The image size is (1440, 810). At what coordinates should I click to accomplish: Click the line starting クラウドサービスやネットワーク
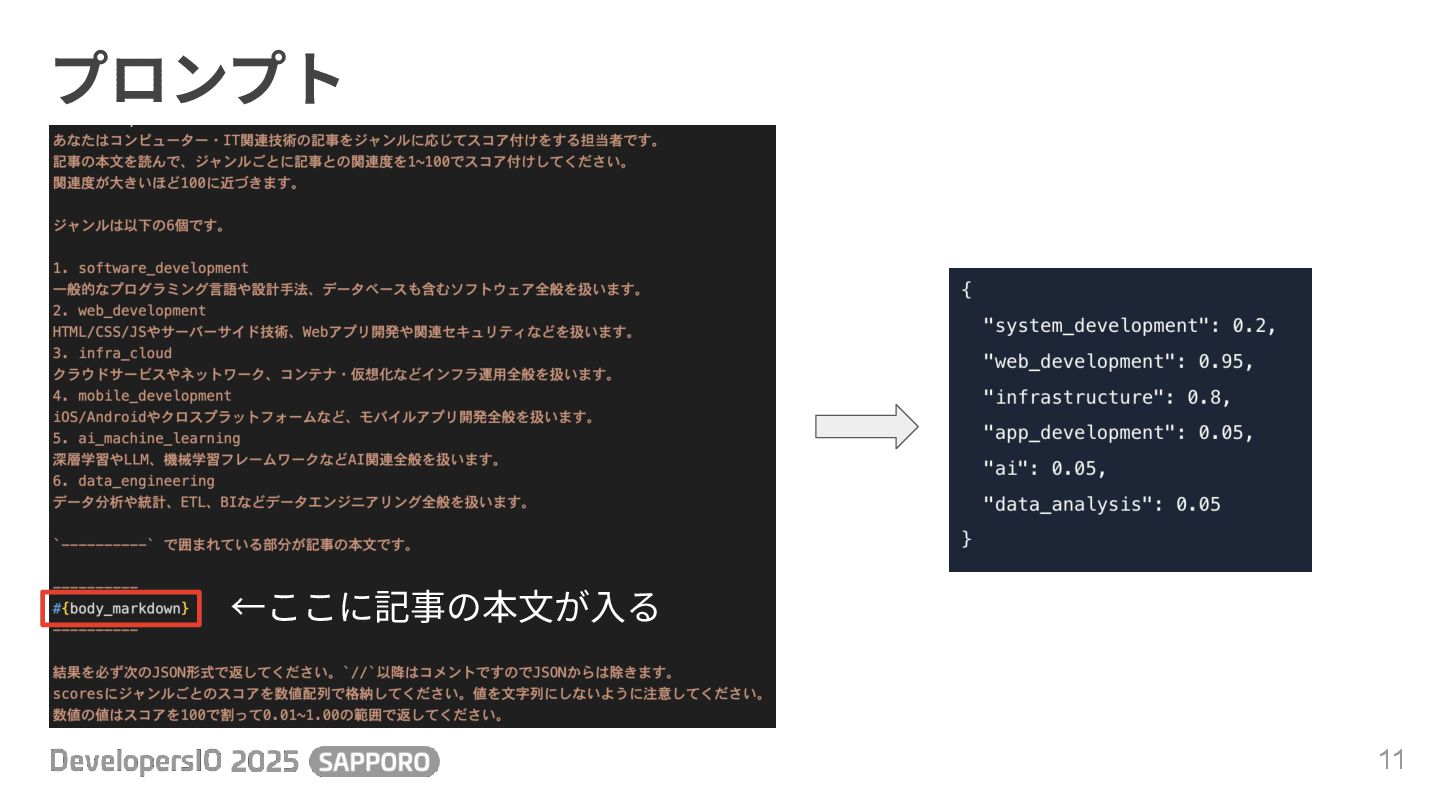(333, 374)
